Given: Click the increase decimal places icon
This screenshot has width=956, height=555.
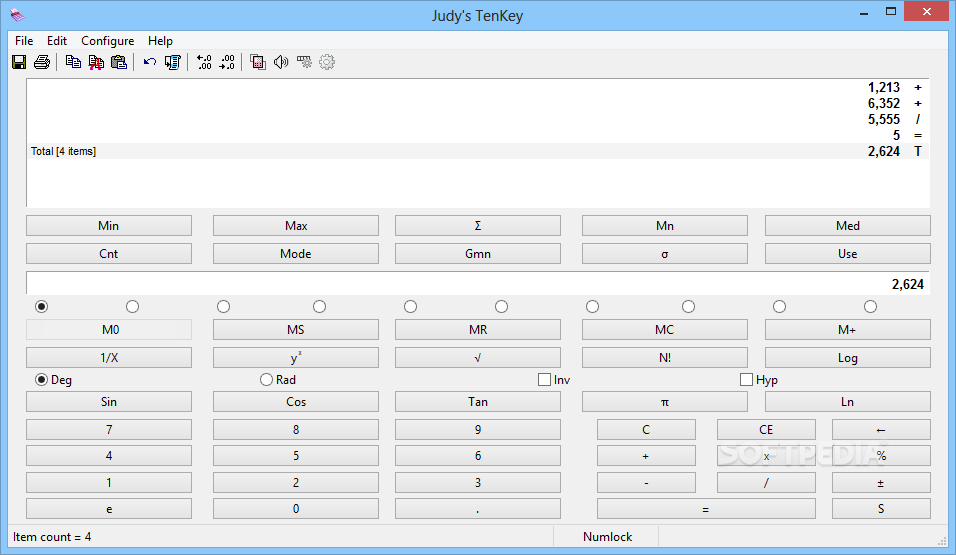Looking at the screenshot, I should pyautogui.click(x=204, y=62).
